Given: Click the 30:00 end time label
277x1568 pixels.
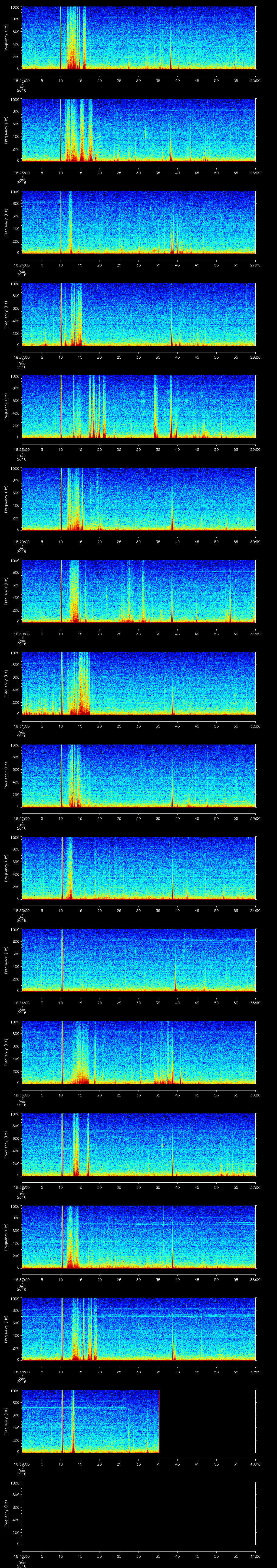Looking at the screenshot, I should point(256,542).
